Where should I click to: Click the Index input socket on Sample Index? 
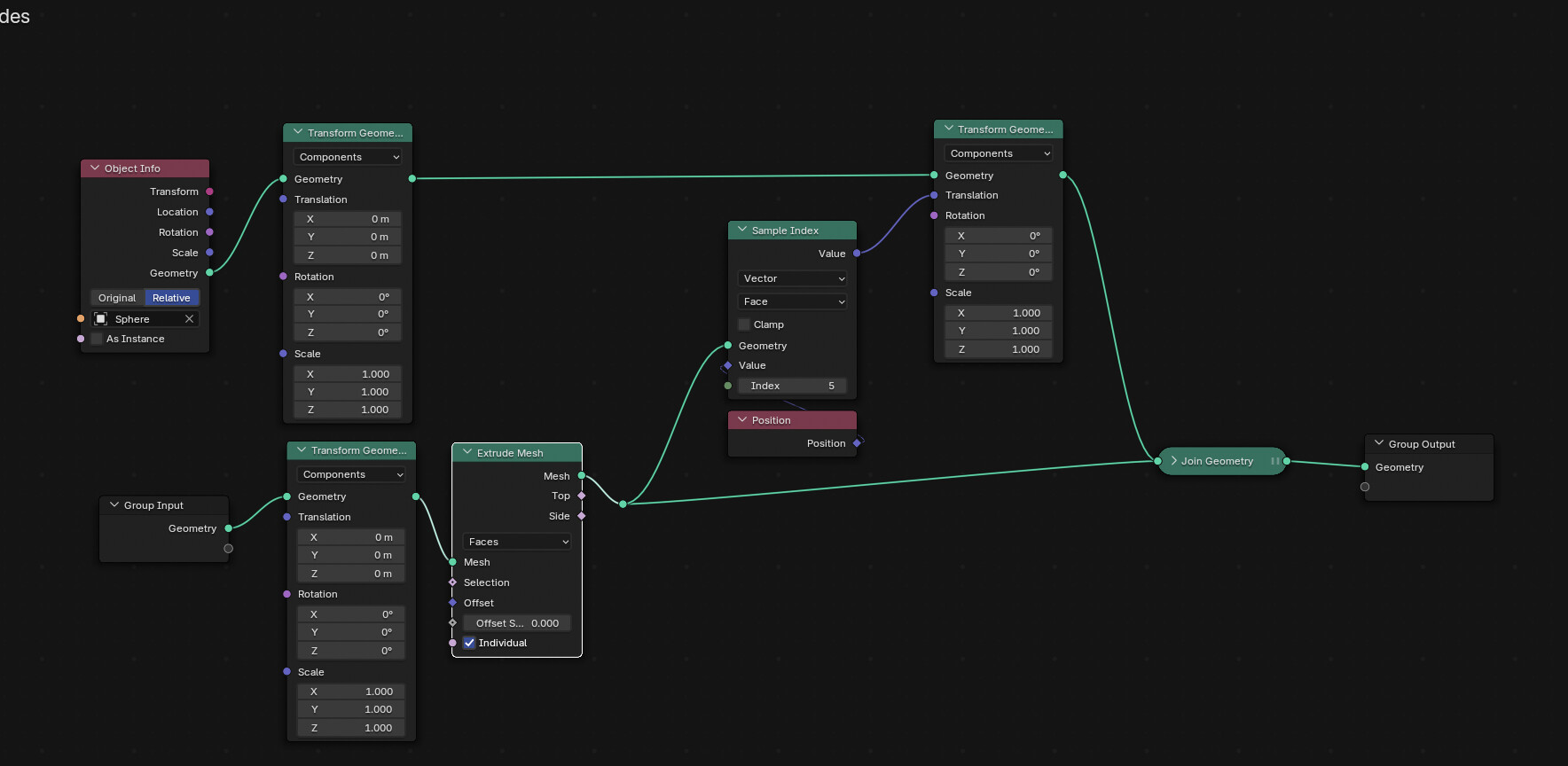[728, 386]
